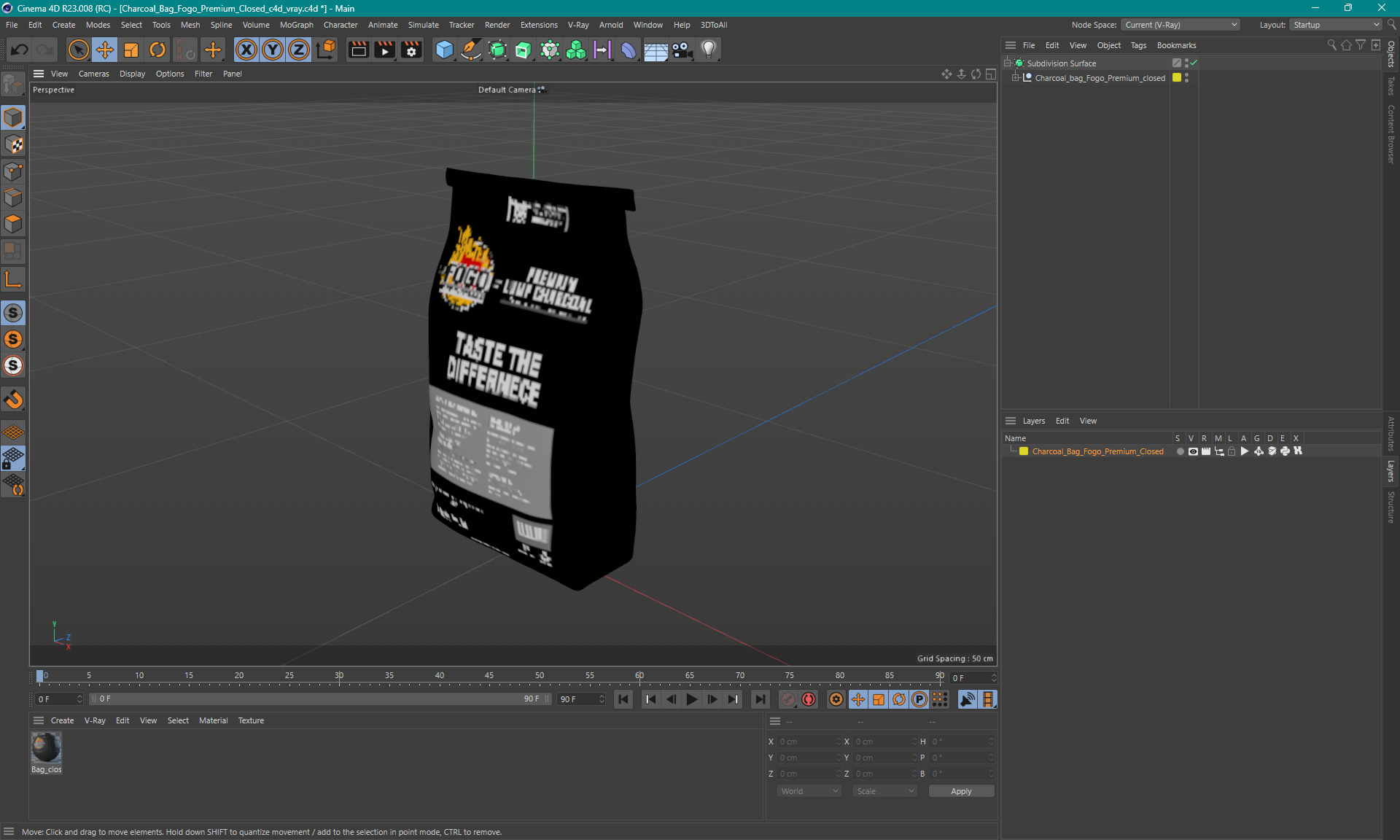Click Enable Axis icon in left toolbar

click(13, 279)
